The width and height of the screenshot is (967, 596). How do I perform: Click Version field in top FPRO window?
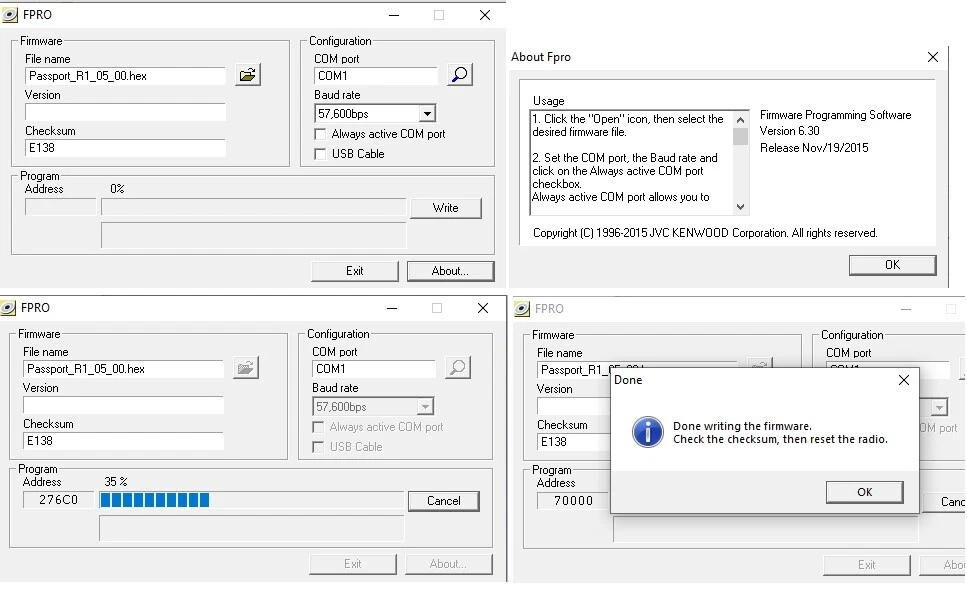click(x=125, y=112)
